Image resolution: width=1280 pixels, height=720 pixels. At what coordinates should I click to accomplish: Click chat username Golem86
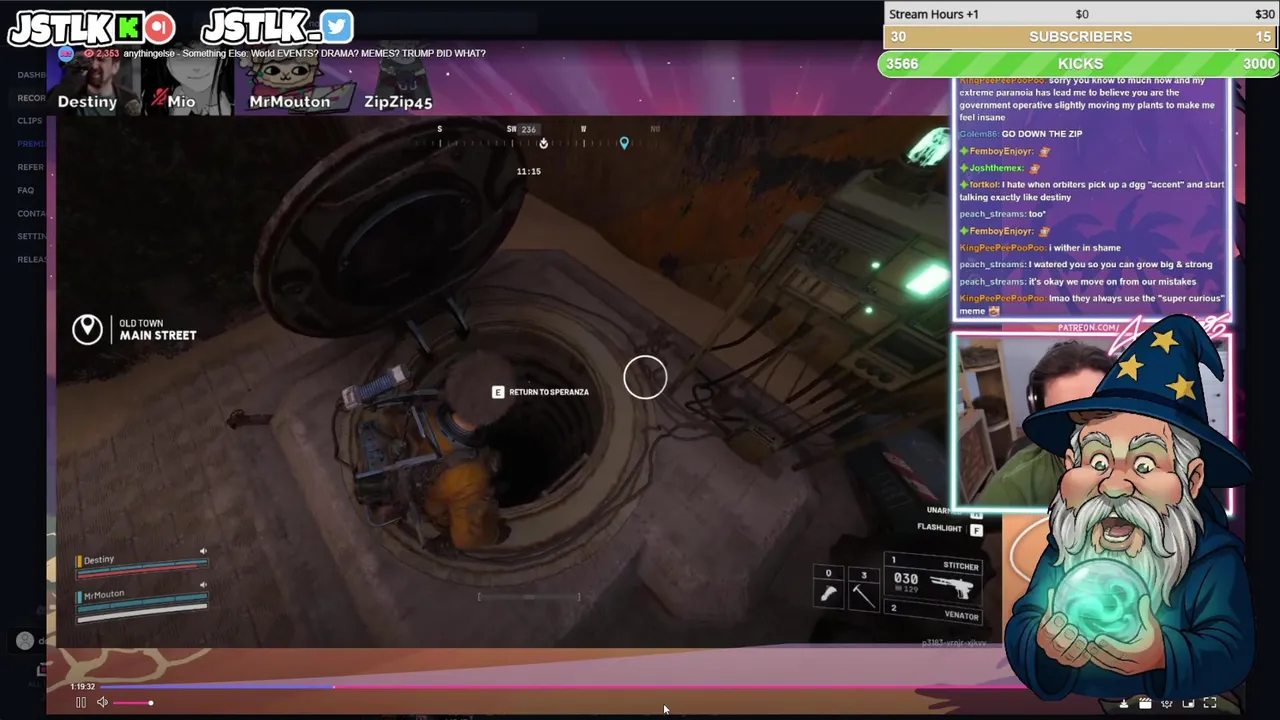[x=978, y=134]
